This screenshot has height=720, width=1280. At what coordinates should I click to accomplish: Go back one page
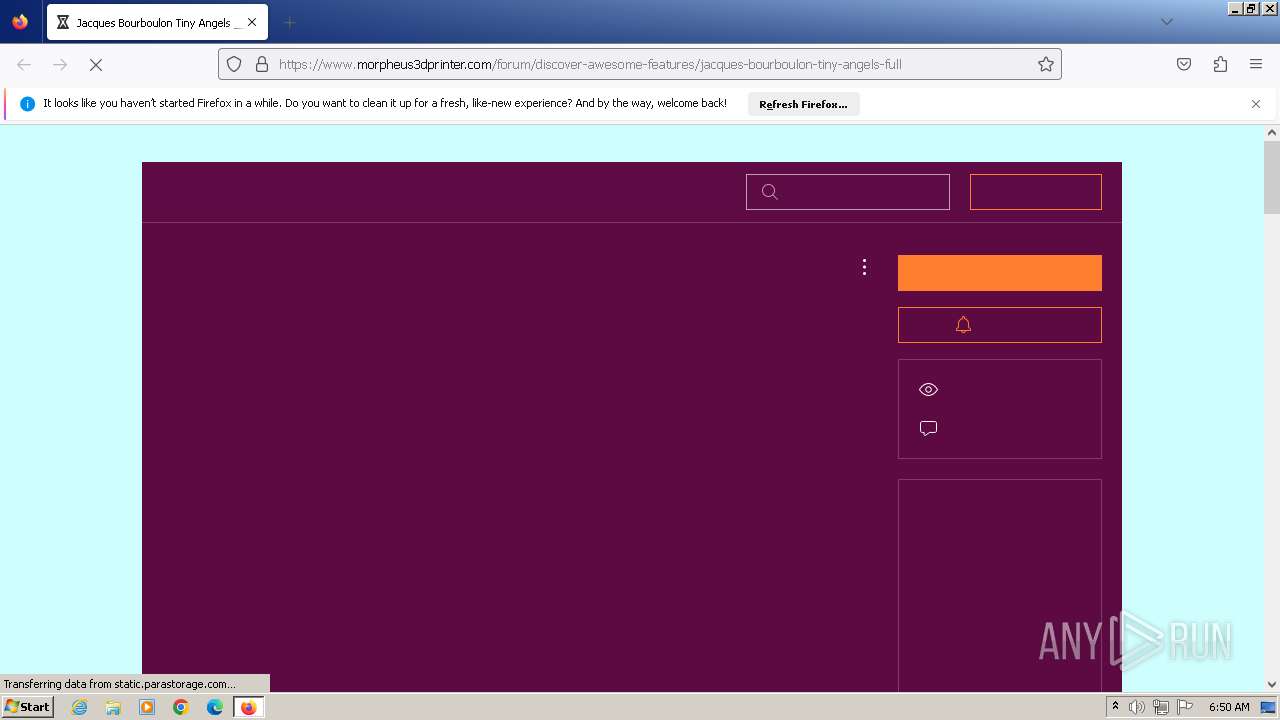(24, 64)
